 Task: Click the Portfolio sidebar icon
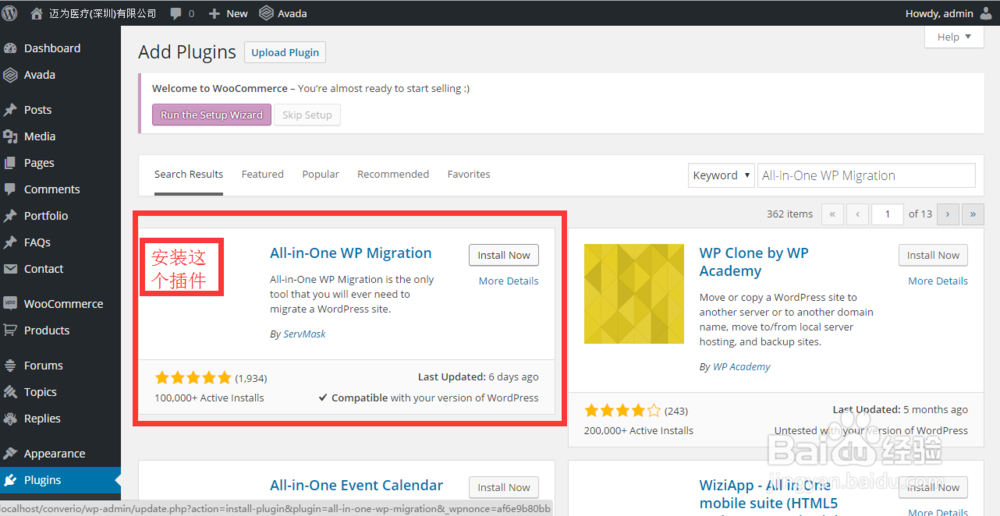click(10, 216)
